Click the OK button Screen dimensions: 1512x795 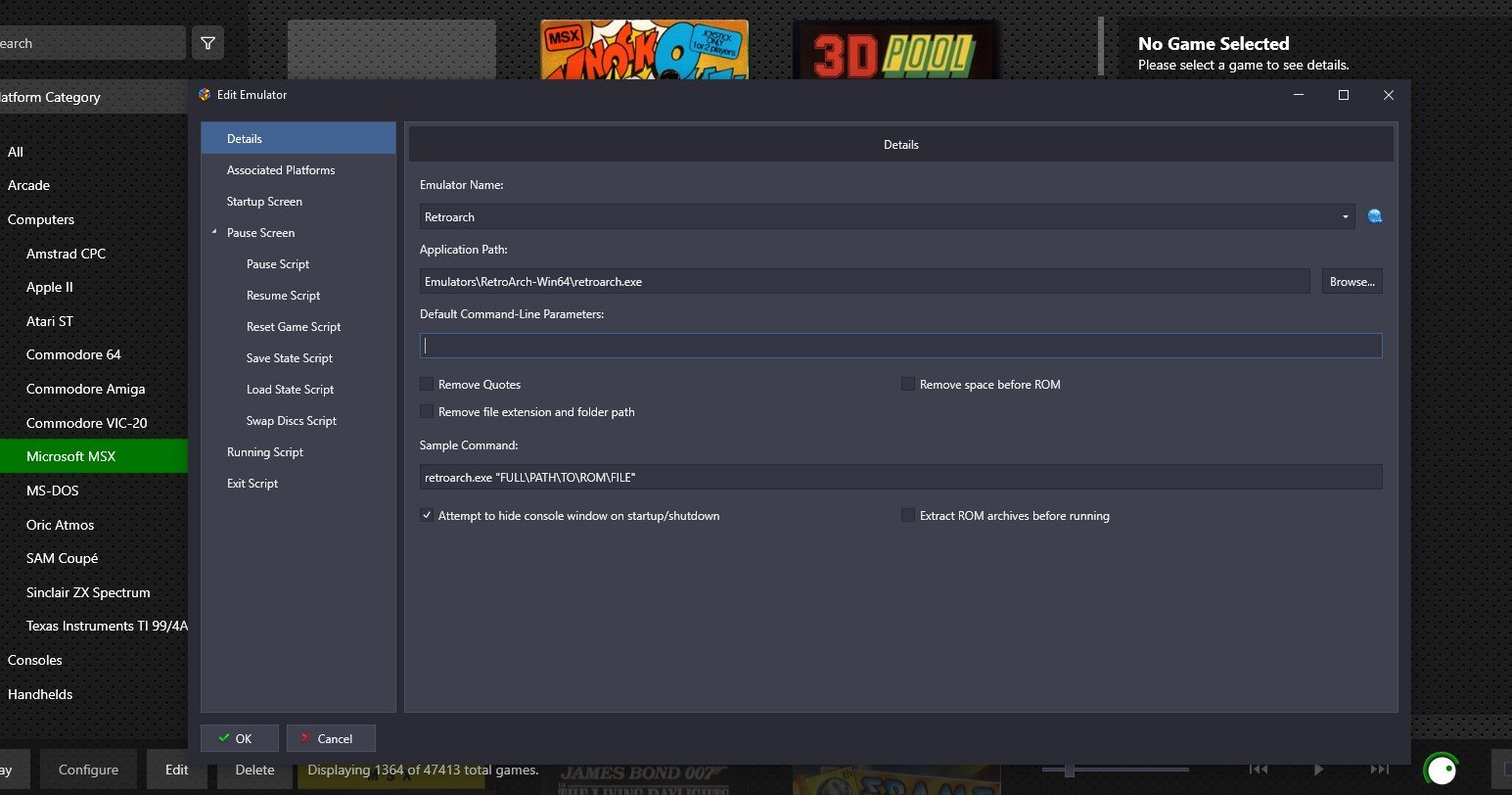(240, 738)
